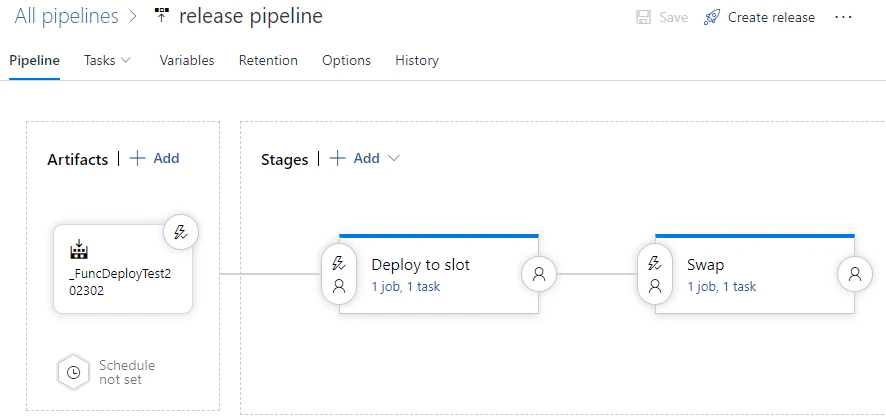886x419 pixels.
Task: Click the Save disk icon
Action: [x=643, y=18]
